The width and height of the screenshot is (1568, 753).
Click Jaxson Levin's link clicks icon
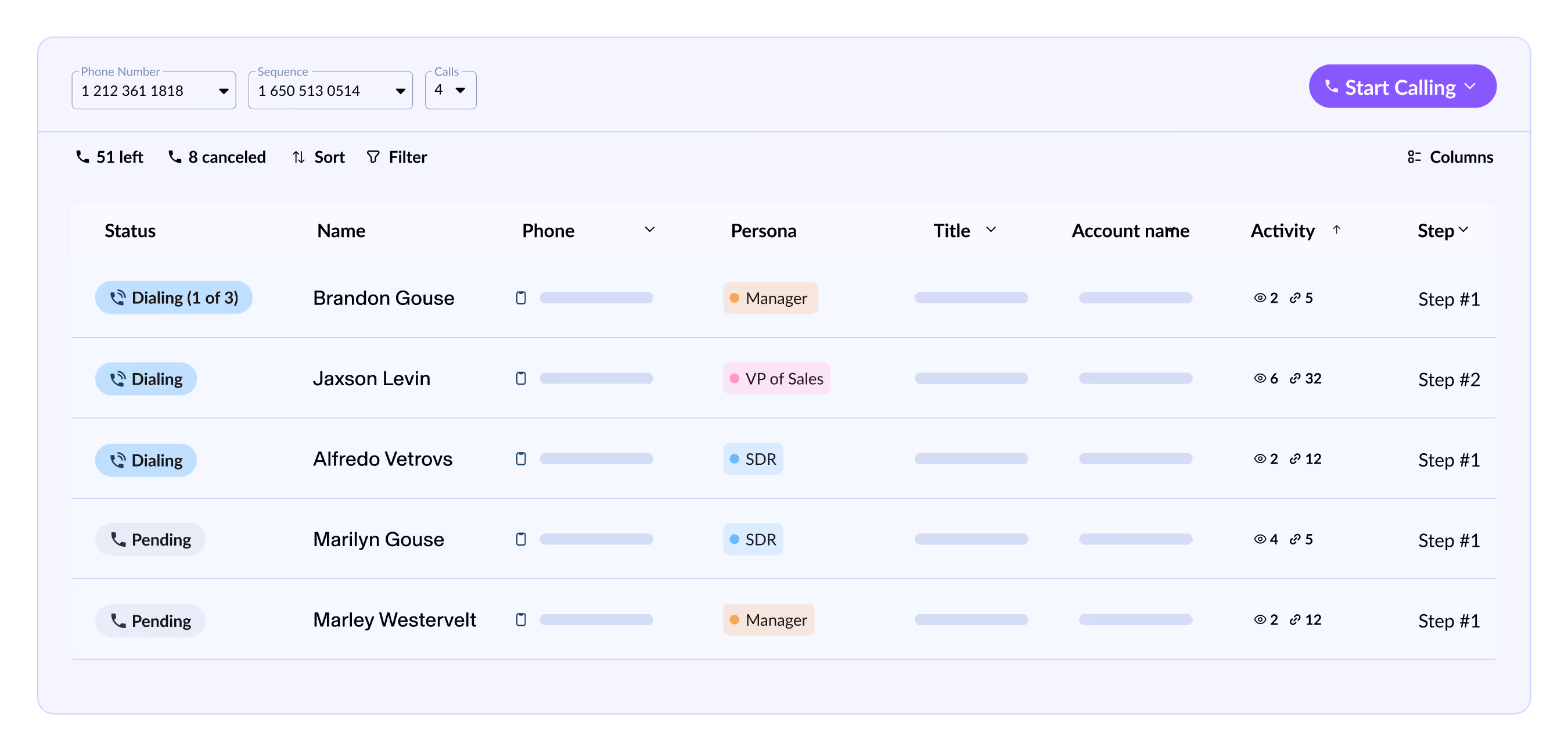pos(1294,378)
